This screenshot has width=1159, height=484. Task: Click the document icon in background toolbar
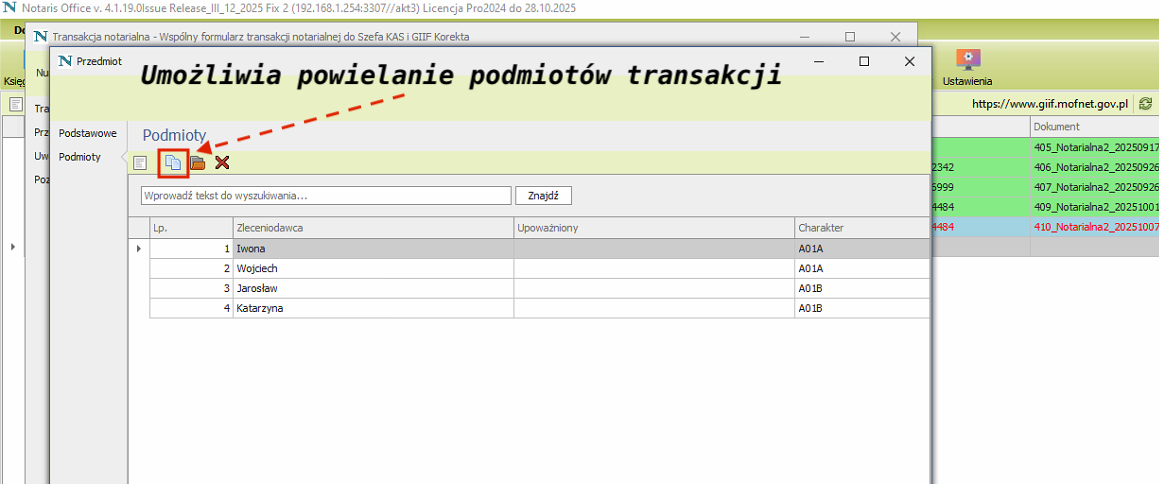click(x=16, y=104)
